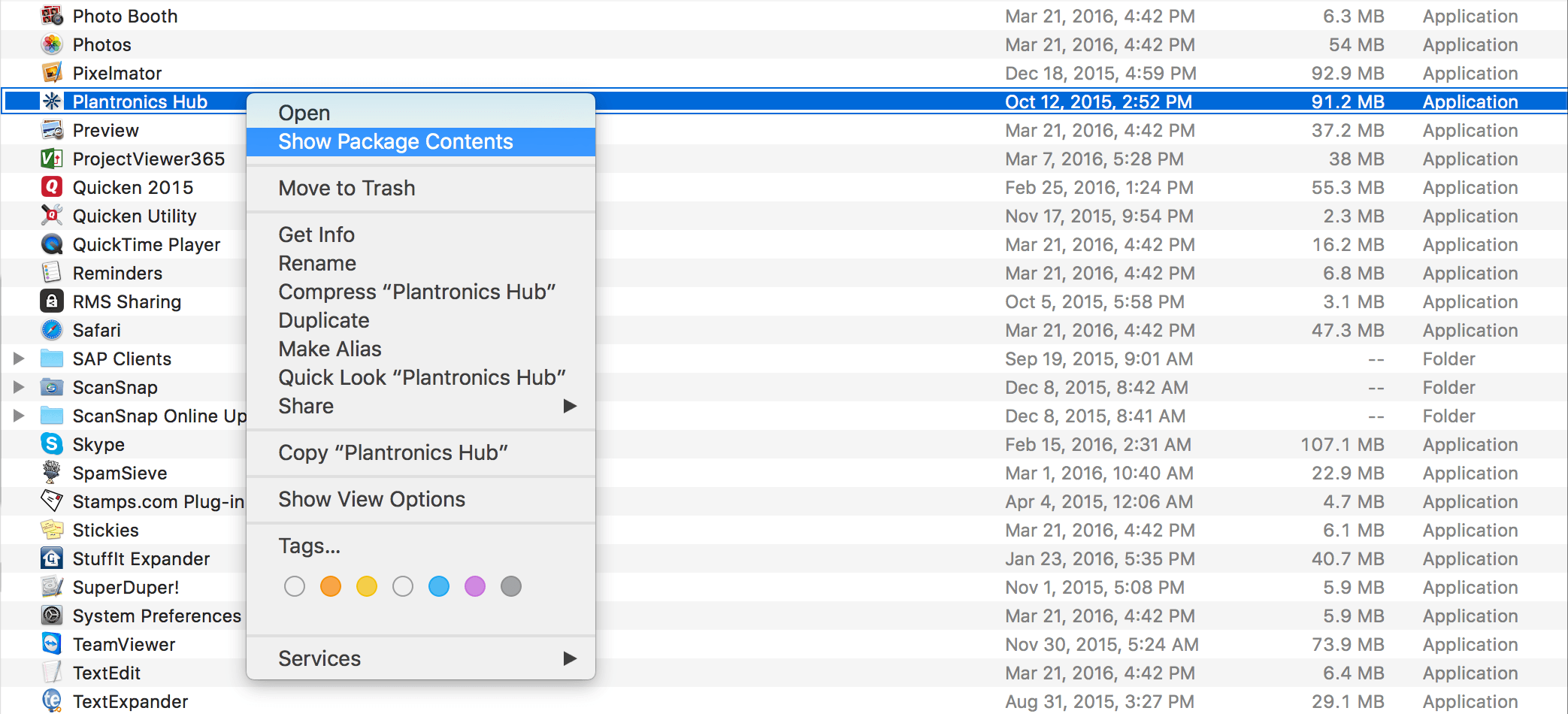Click the StuffIt Expander app icon
This screenshot has width=1568, height=714.
52,558
